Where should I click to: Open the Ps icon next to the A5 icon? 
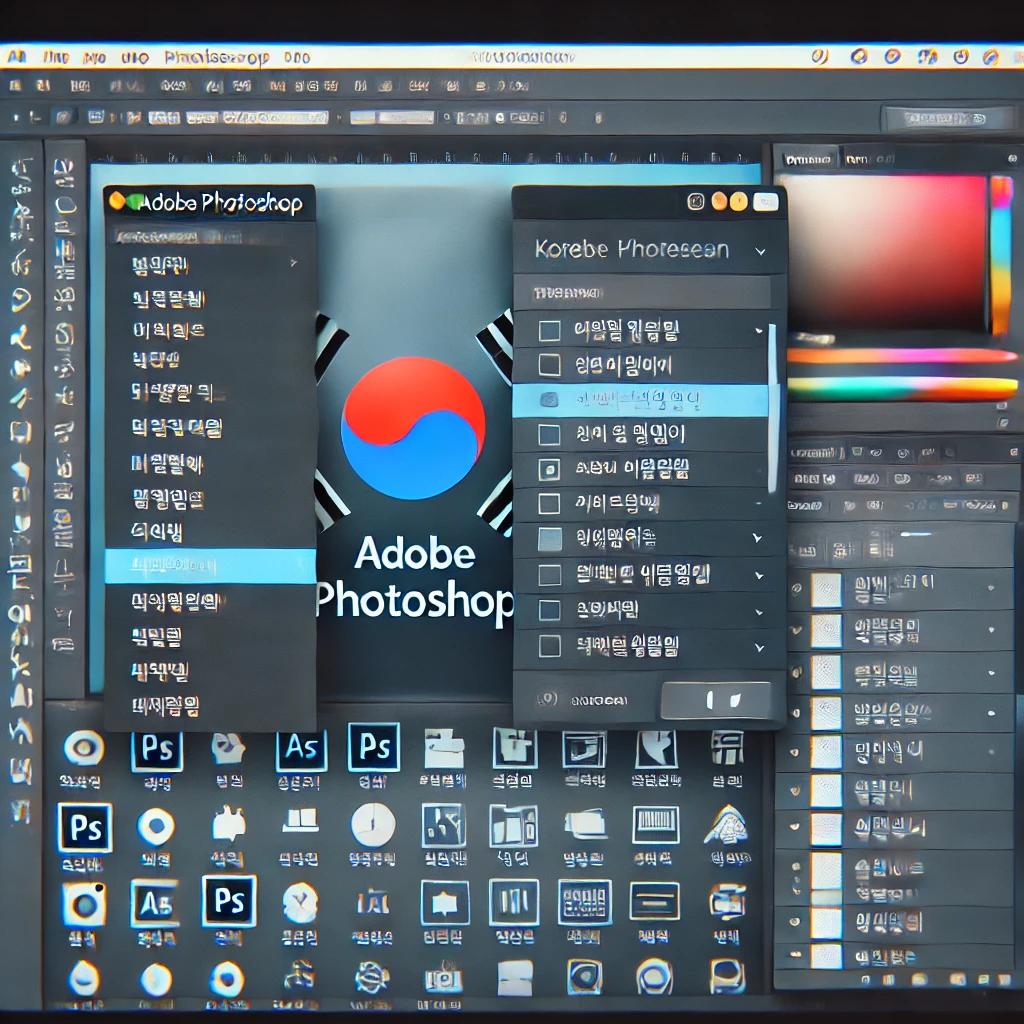(229, 901)
